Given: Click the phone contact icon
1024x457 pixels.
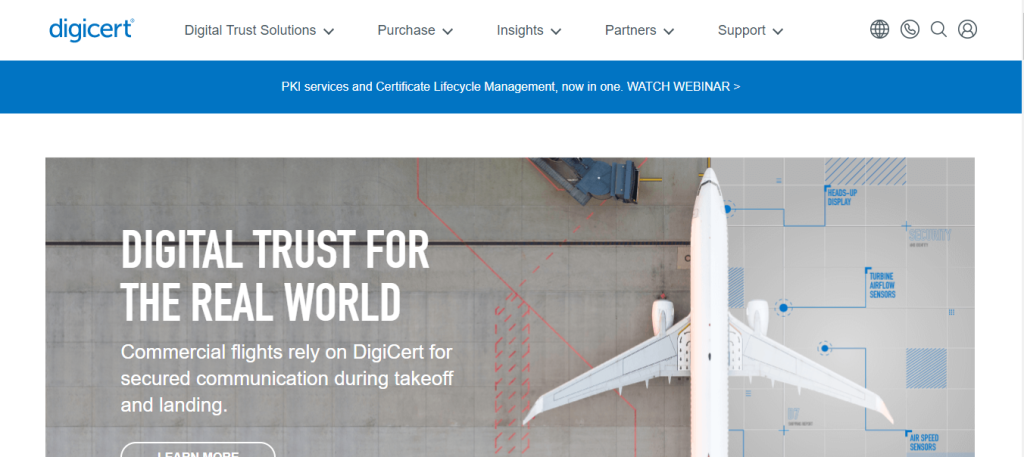Looking at the screenshot, I should point(910,29).
